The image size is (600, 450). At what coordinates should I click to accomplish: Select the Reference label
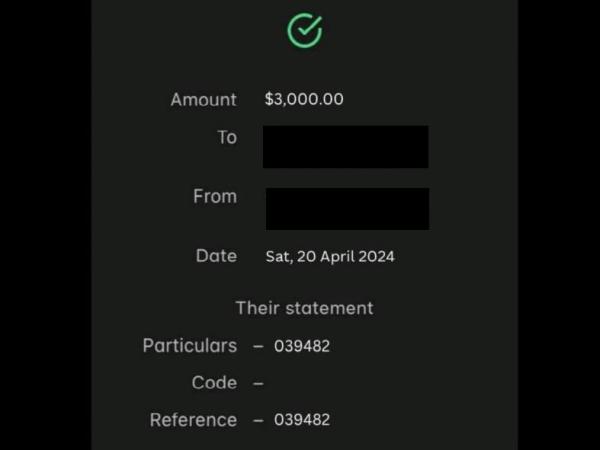(x=194, y=420)
